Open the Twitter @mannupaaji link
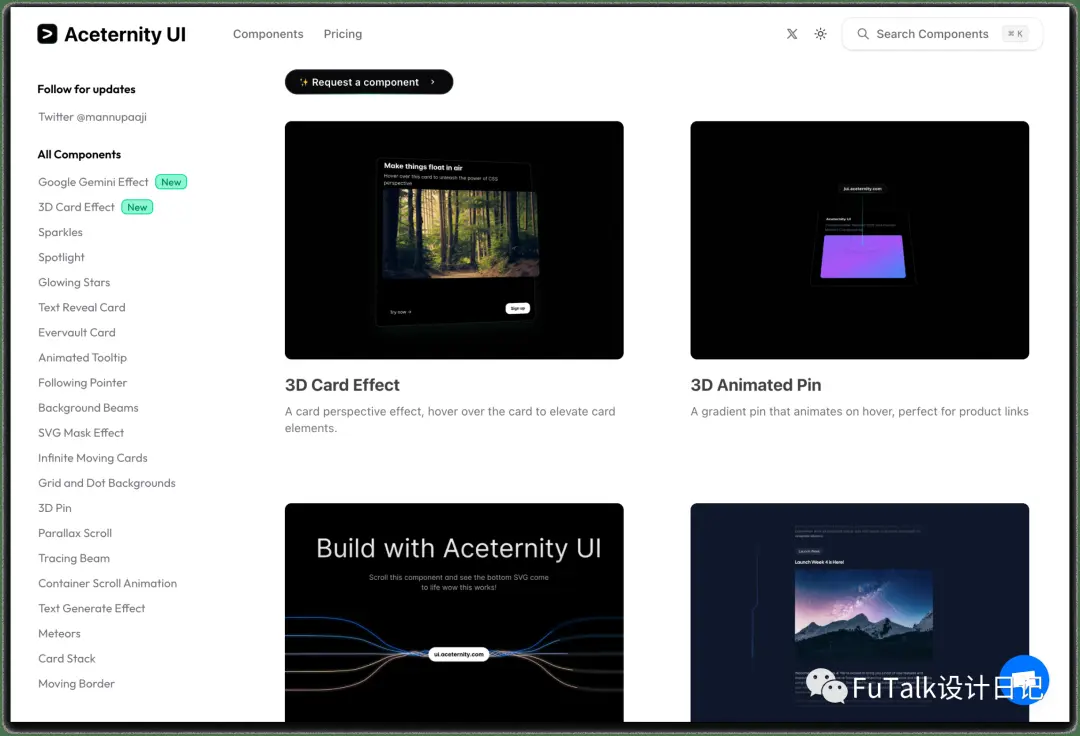Viewport: 1080px width, 736px height. click(92, 117)
